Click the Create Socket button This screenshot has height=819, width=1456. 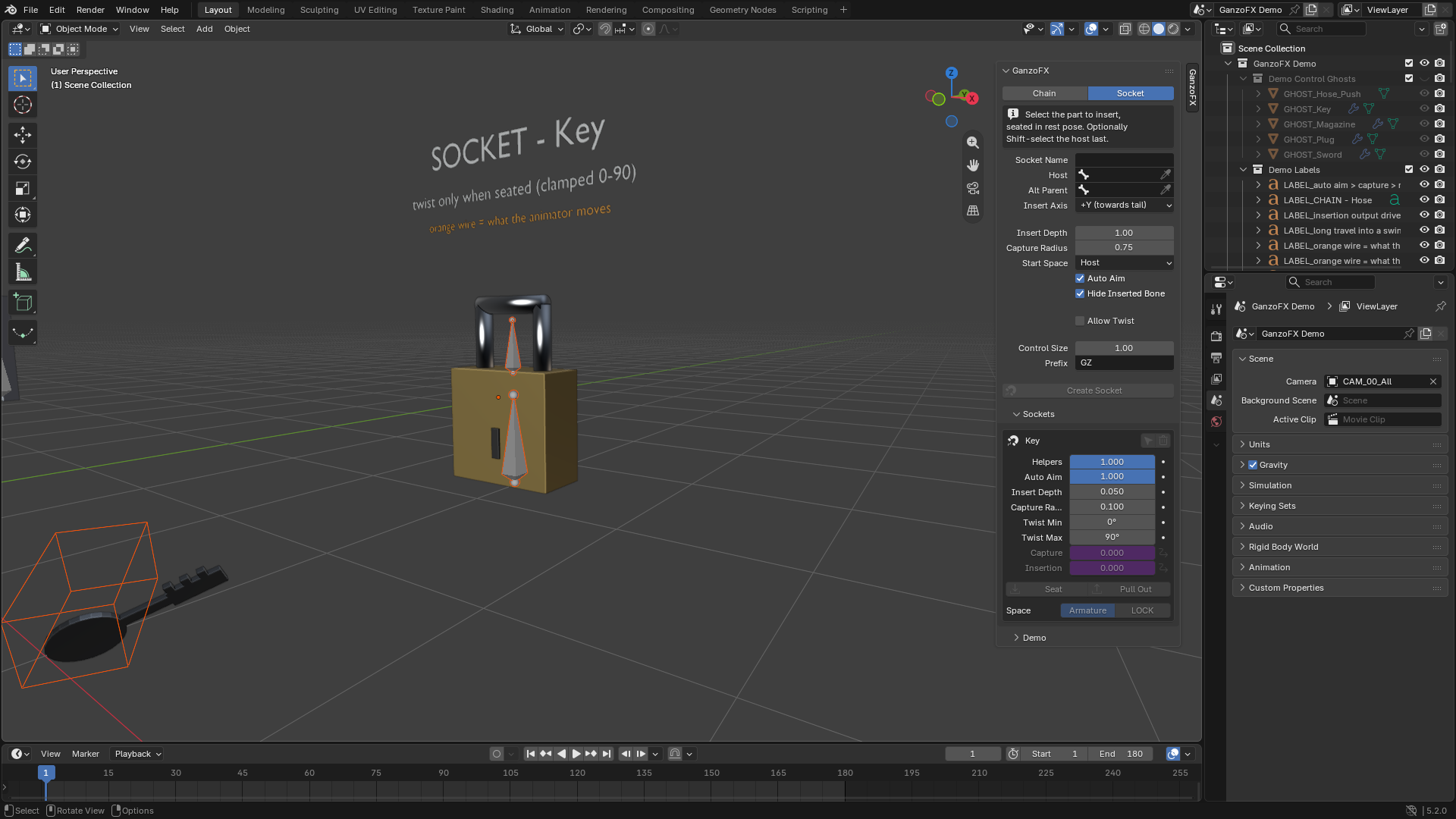(1088, 391)
